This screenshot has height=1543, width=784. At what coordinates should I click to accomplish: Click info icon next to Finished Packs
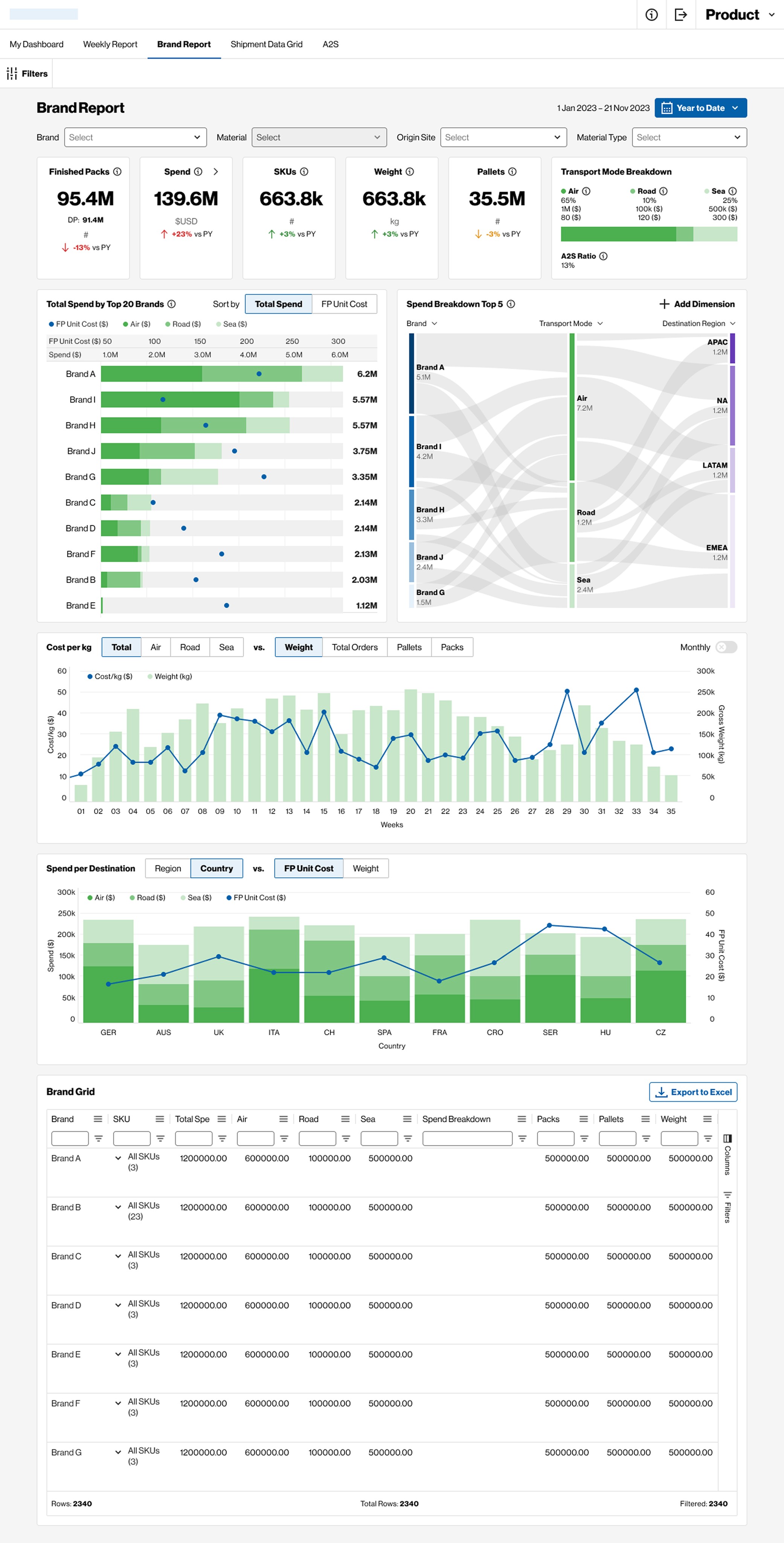point(117,172)
